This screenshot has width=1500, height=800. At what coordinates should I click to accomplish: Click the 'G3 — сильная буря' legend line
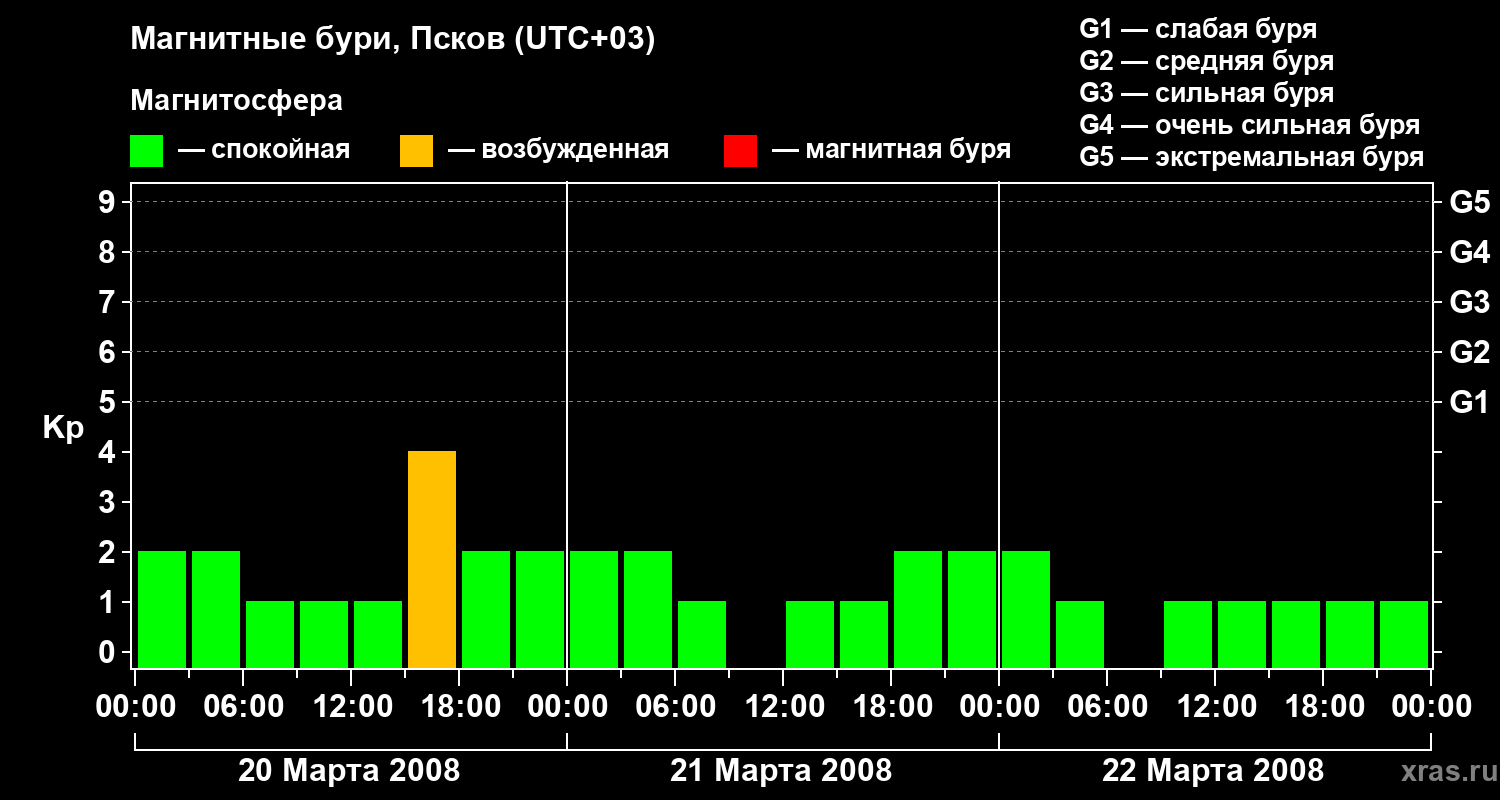pyautogui.click(x=1206, y=93)
